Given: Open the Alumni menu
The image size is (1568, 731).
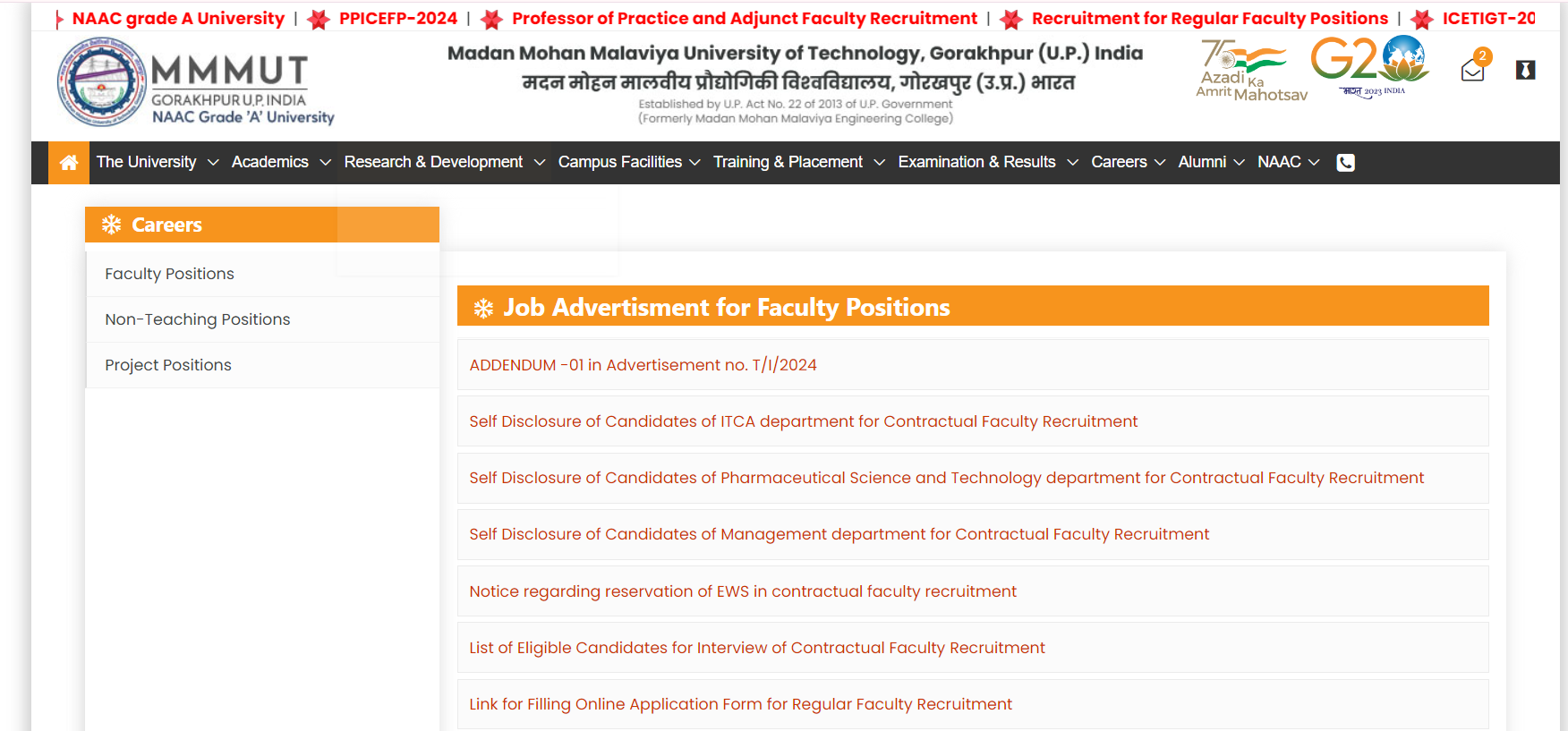Looking at the screenshot, I should click(x=1202, y=162).
